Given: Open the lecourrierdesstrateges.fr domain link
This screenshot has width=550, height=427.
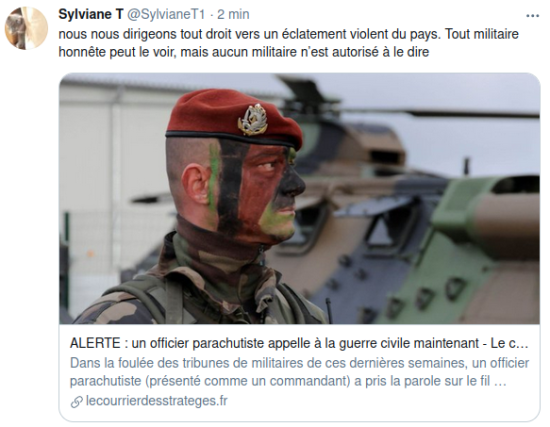Looking at the screenshot, I should (x=156, y=401).
